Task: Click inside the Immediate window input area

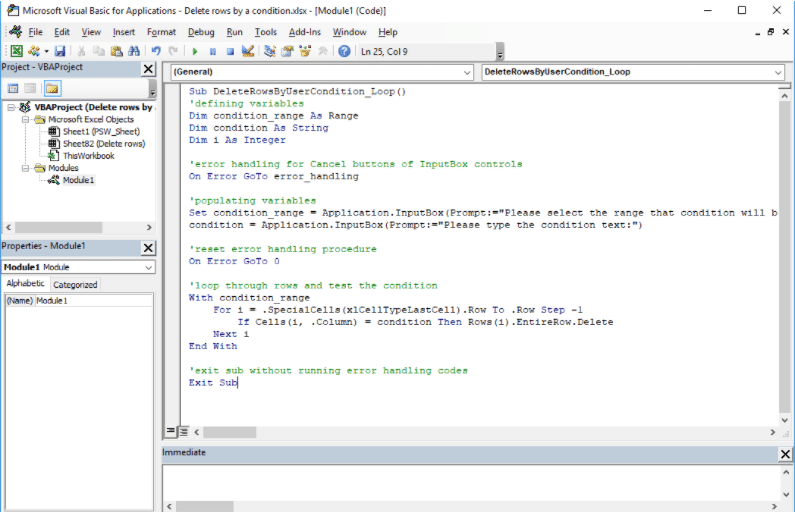Action: [x=471, y=482]
